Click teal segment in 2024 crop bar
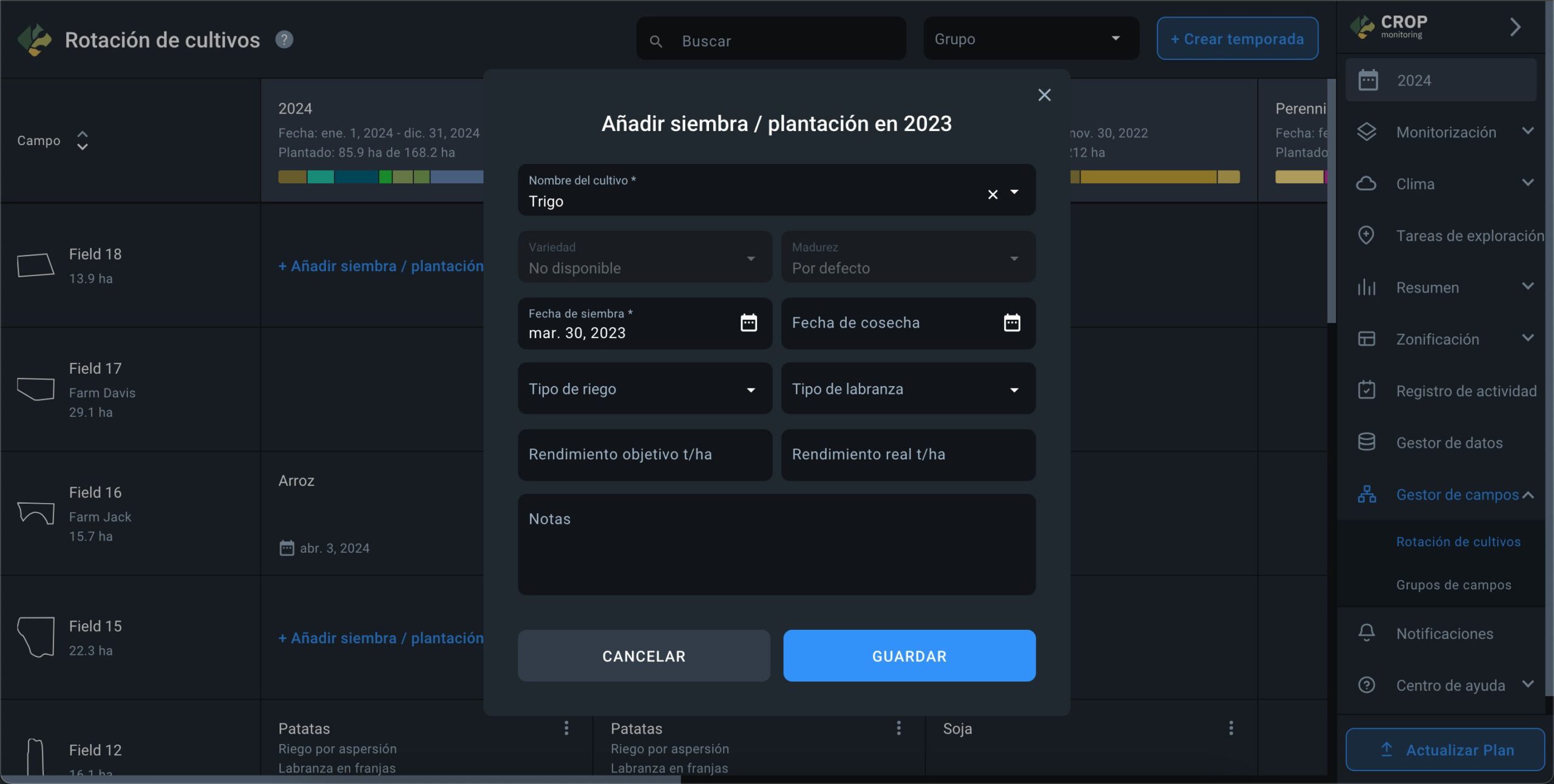This screenshot has width=1554, height=784. point(321,177)
